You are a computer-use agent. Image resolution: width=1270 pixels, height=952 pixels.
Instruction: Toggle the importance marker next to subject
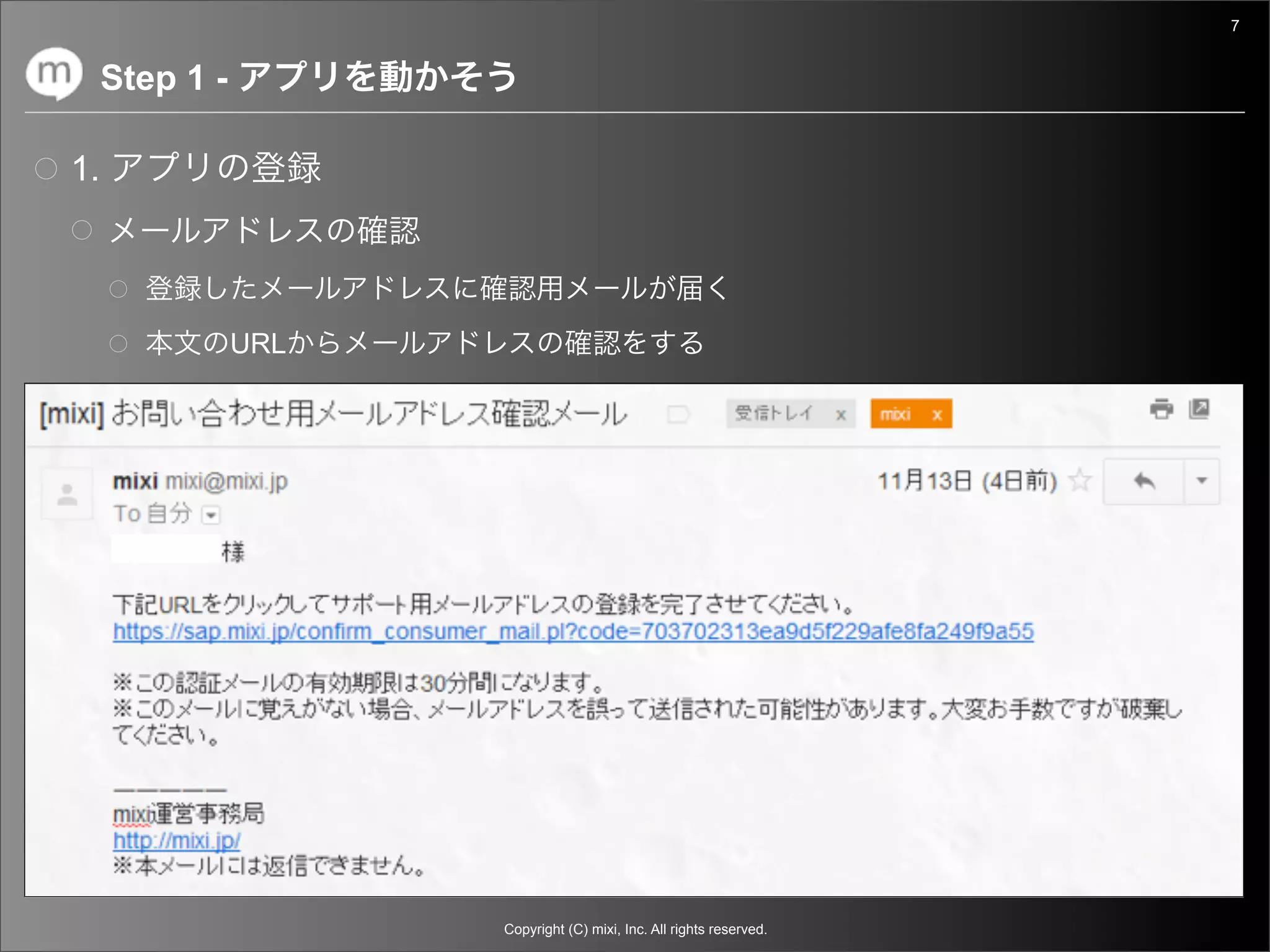(x=678, y=414)
